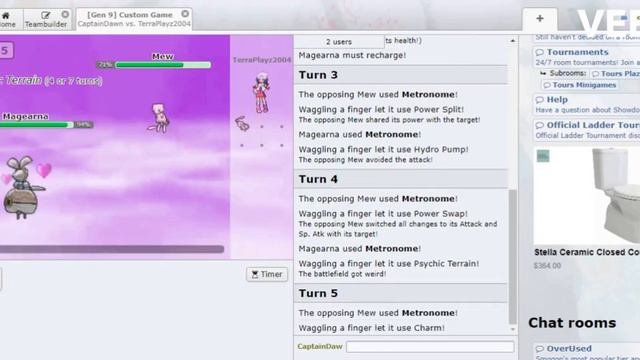This screenshot has width=640, height=360.
Task: Click the Timer button
Action: 267,274
